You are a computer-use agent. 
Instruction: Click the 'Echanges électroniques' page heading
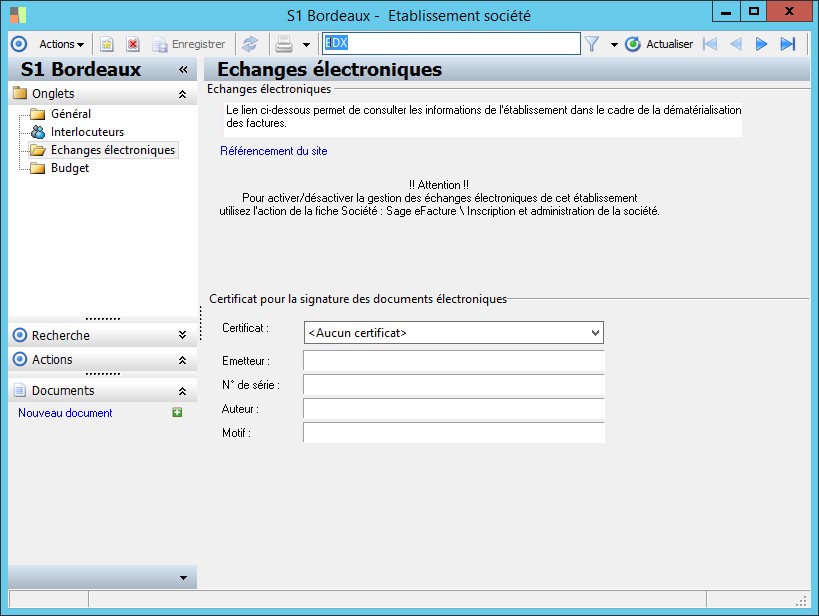[x=330, y=69]
